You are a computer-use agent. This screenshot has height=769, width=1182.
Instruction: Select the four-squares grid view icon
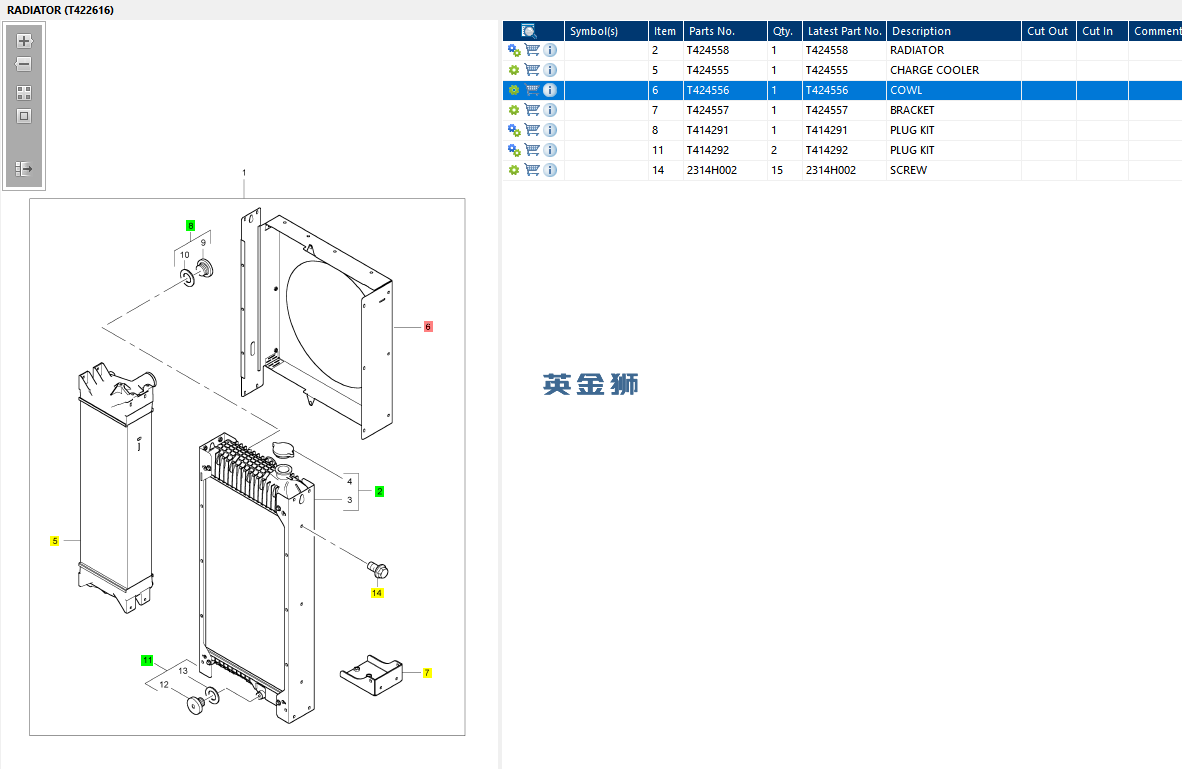click(24, 93)
